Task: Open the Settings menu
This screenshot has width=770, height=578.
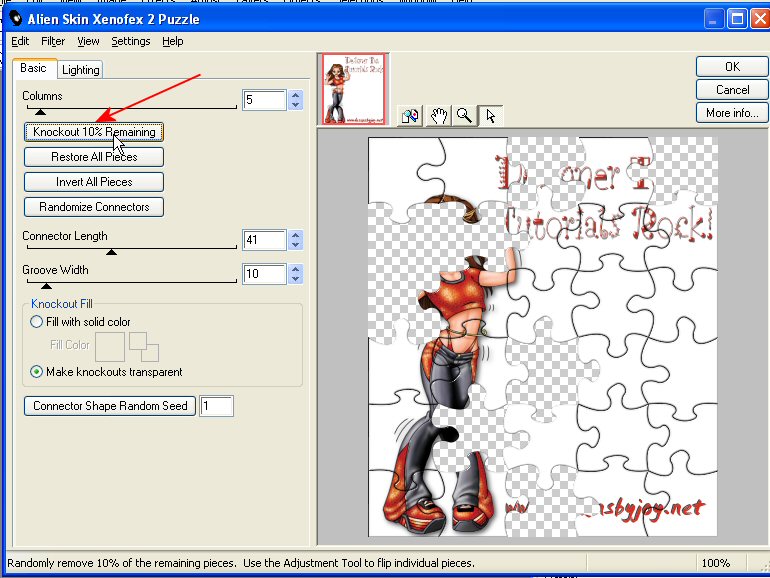Action: coord(131,41)
